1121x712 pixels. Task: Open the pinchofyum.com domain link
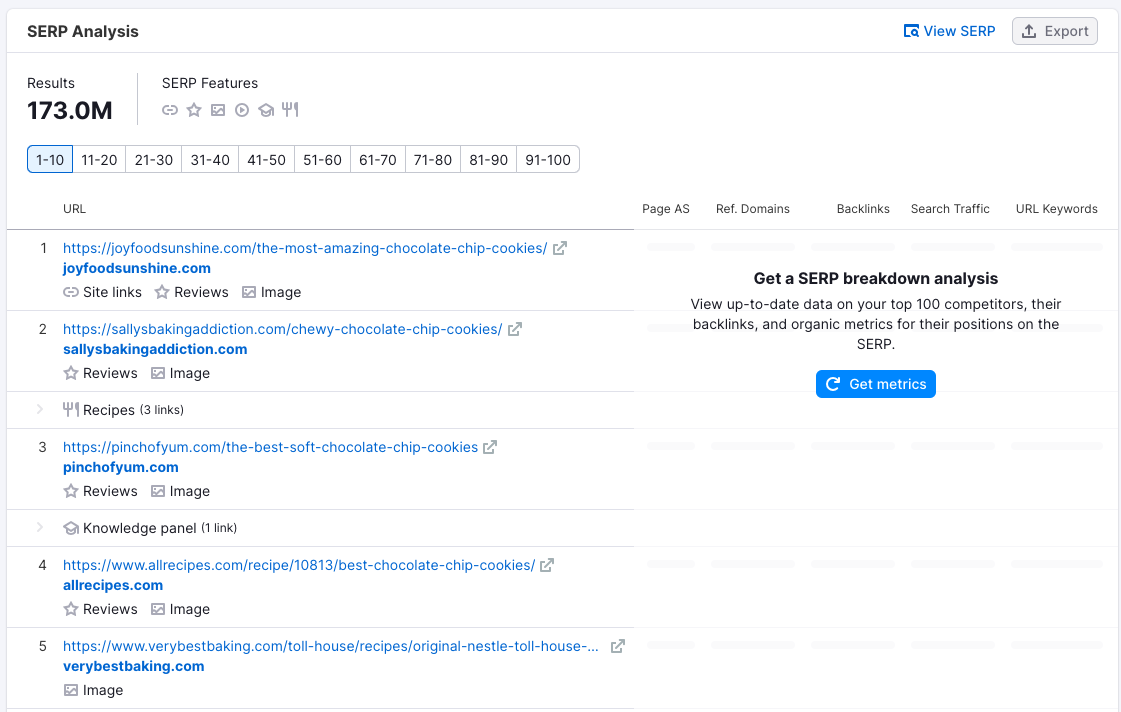pos(121,467)
